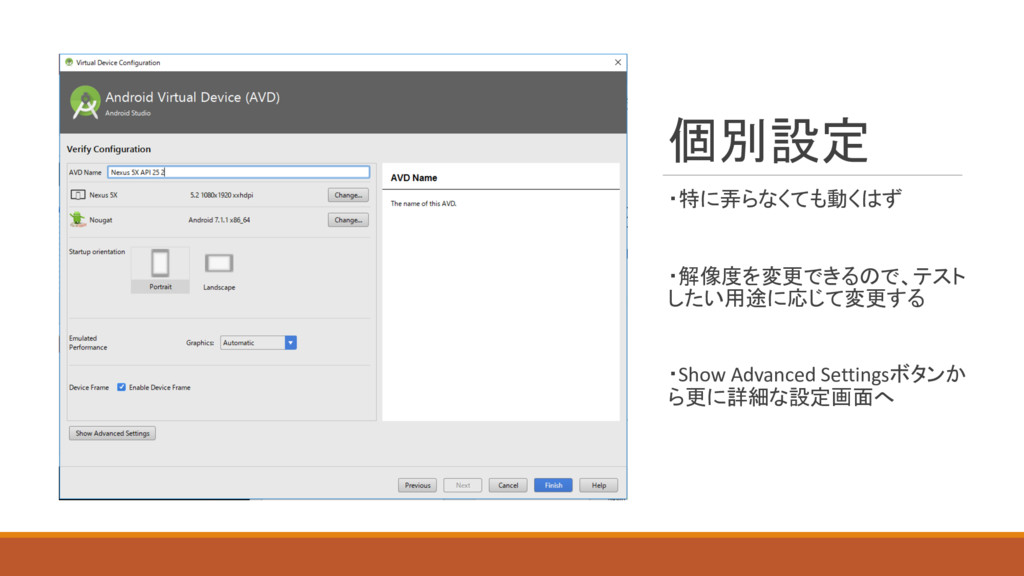Click the 'Startup orientation' label
Screen dimensions: 1024x576
[97, 251]
